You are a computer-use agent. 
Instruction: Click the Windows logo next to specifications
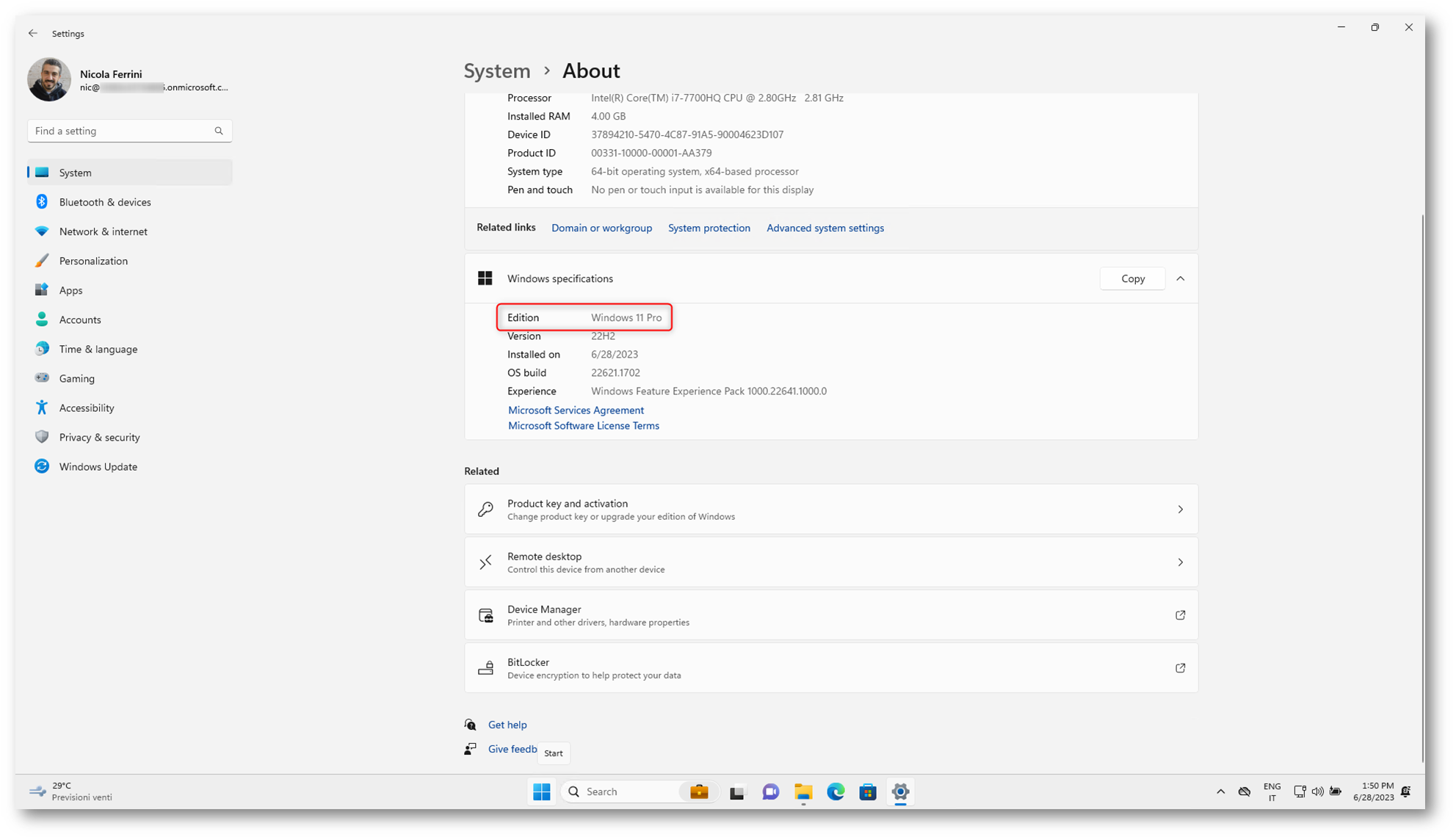point(485,278)
